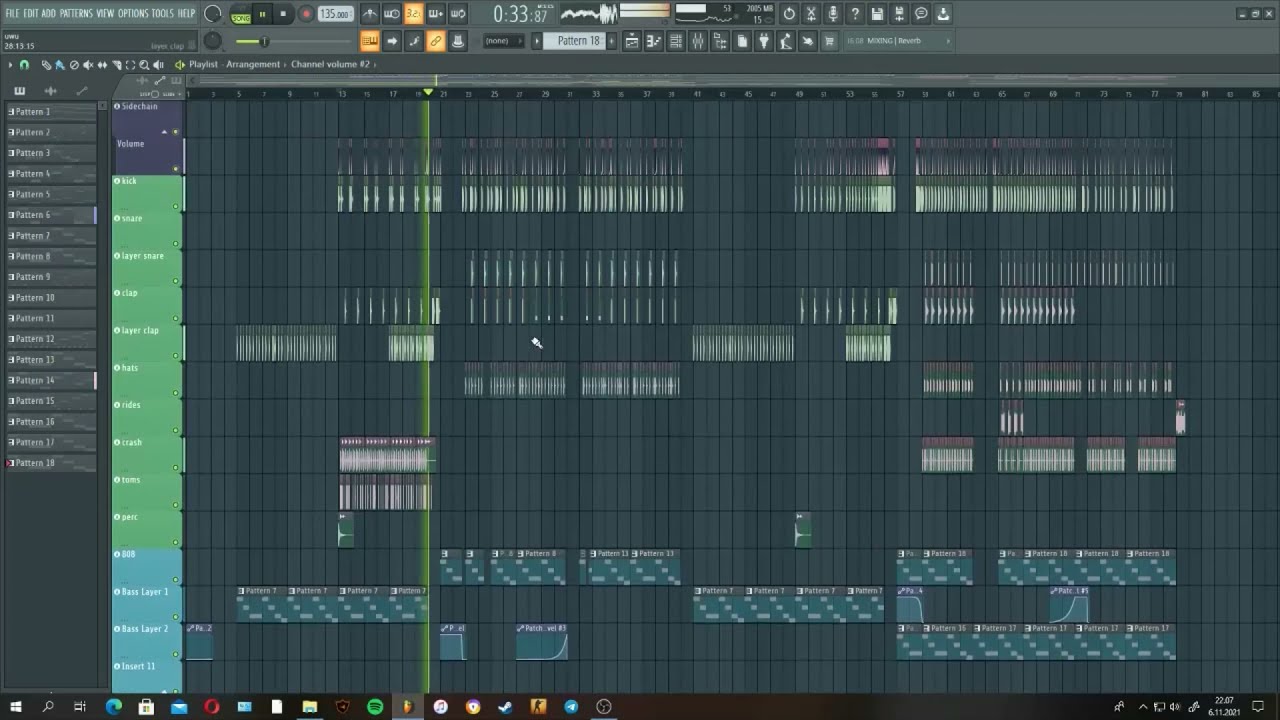Select the draw pencil tool

46,65
